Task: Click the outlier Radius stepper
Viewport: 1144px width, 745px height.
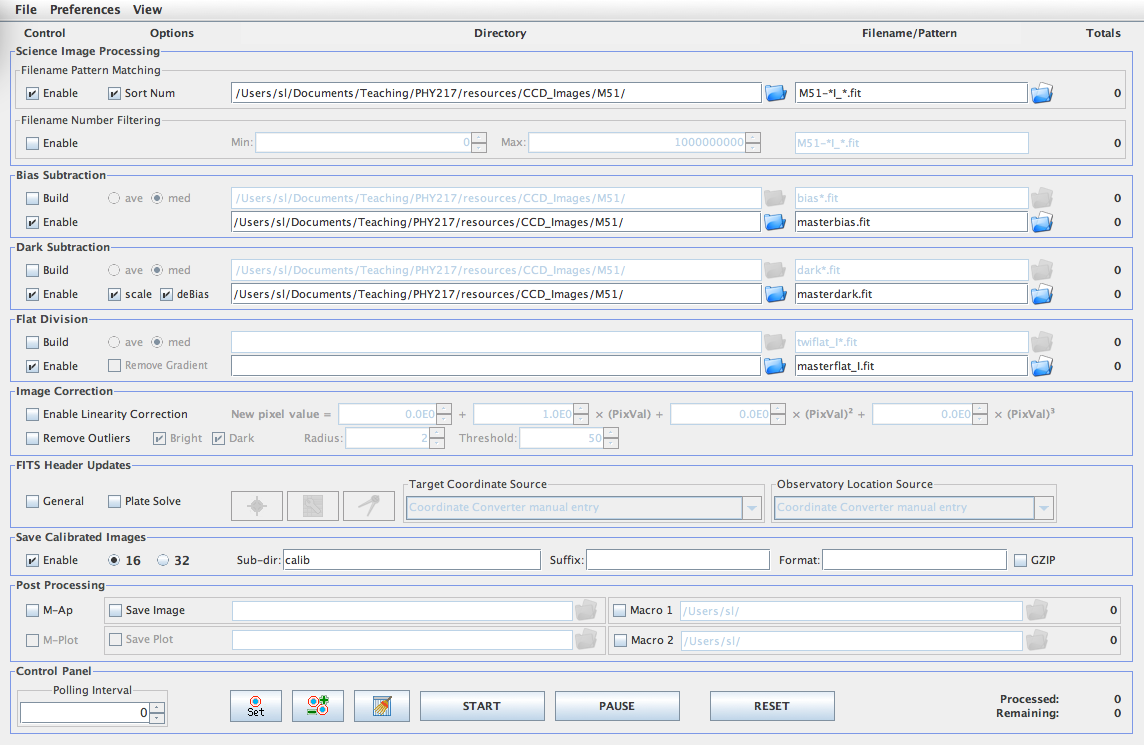Action: coord(436,438)
